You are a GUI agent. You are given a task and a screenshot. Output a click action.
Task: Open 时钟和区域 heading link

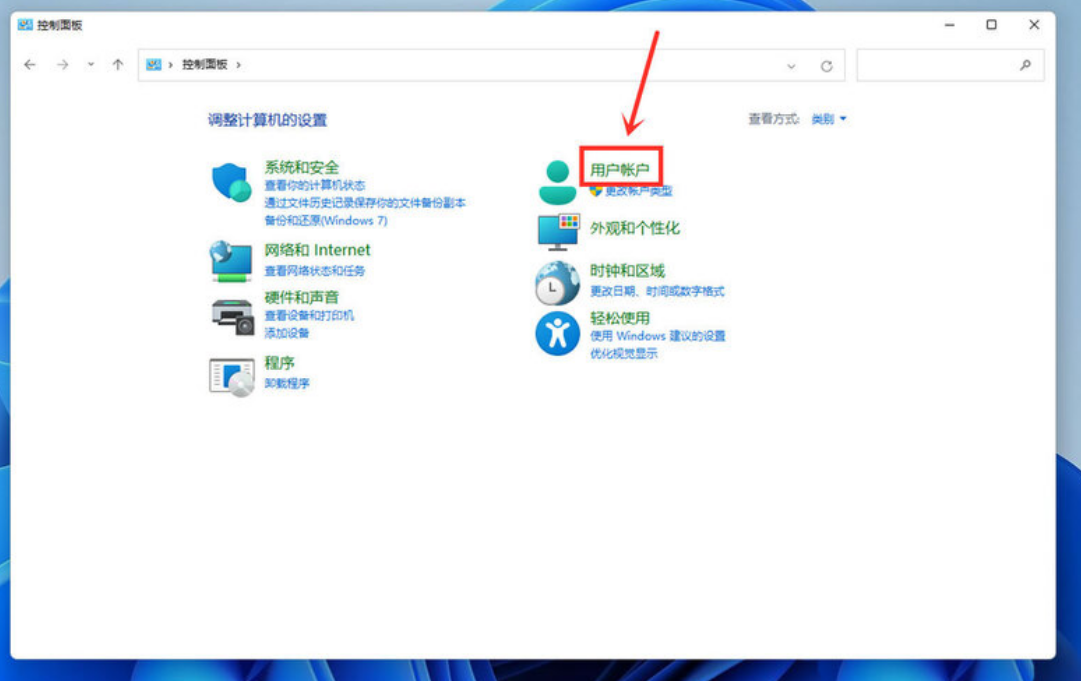(627, 271)
